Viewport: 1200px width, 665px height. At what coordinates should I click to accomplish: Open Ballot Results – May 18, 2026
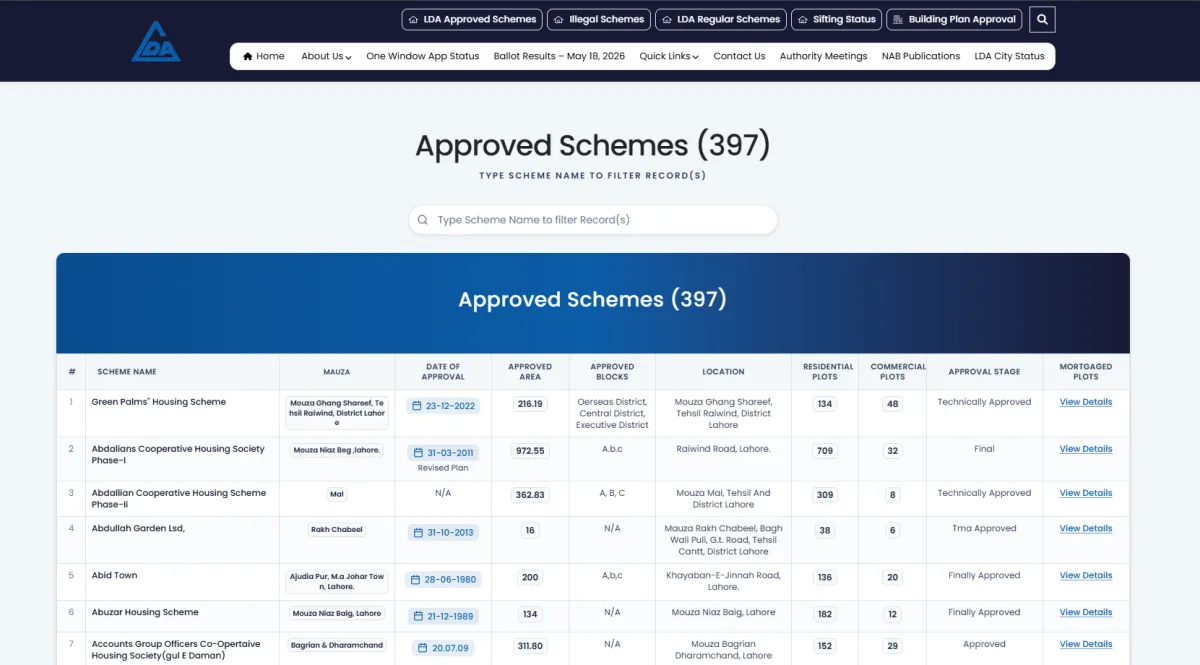pyautogui.click(x=559, y=56)
